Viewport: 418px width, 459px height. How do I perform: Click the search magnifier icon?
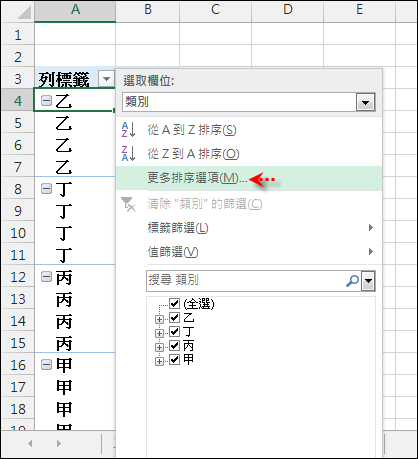pyautogui.click(x=352, y=281)
